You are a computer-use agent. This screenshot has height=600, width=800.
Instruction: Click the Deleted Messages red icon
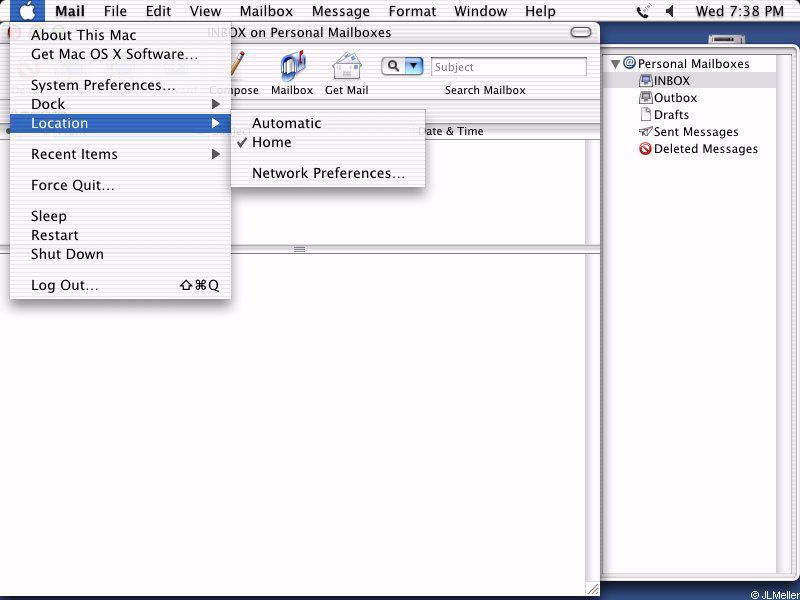pos(646,149)
